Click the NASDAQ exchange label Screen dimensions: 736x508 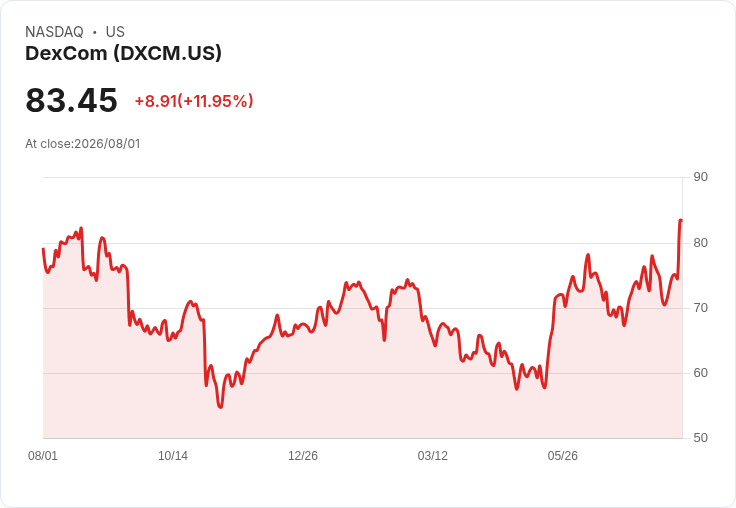click(54, 32)
